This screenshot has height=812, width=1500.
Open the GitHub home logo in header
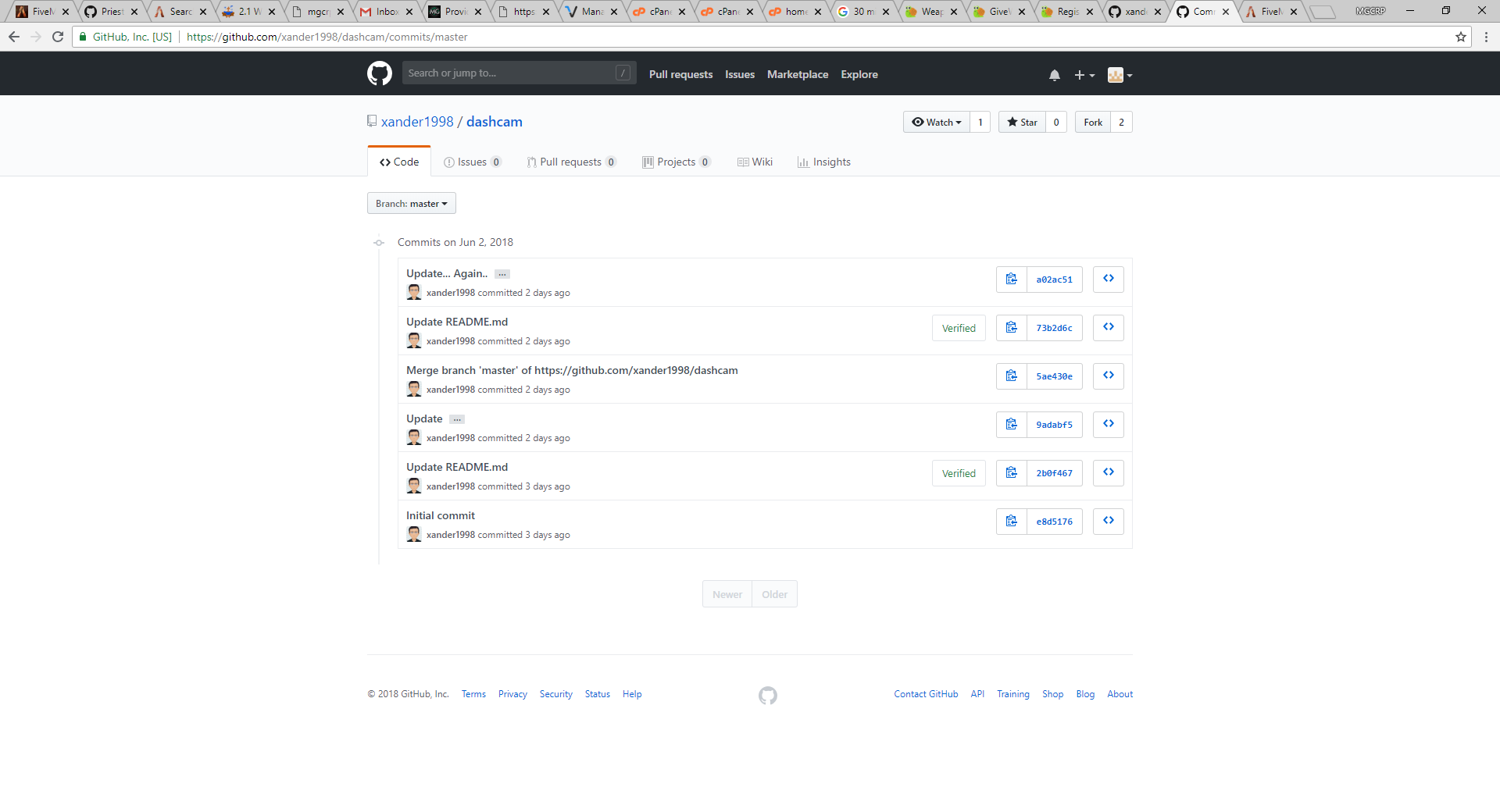point(380,74)
